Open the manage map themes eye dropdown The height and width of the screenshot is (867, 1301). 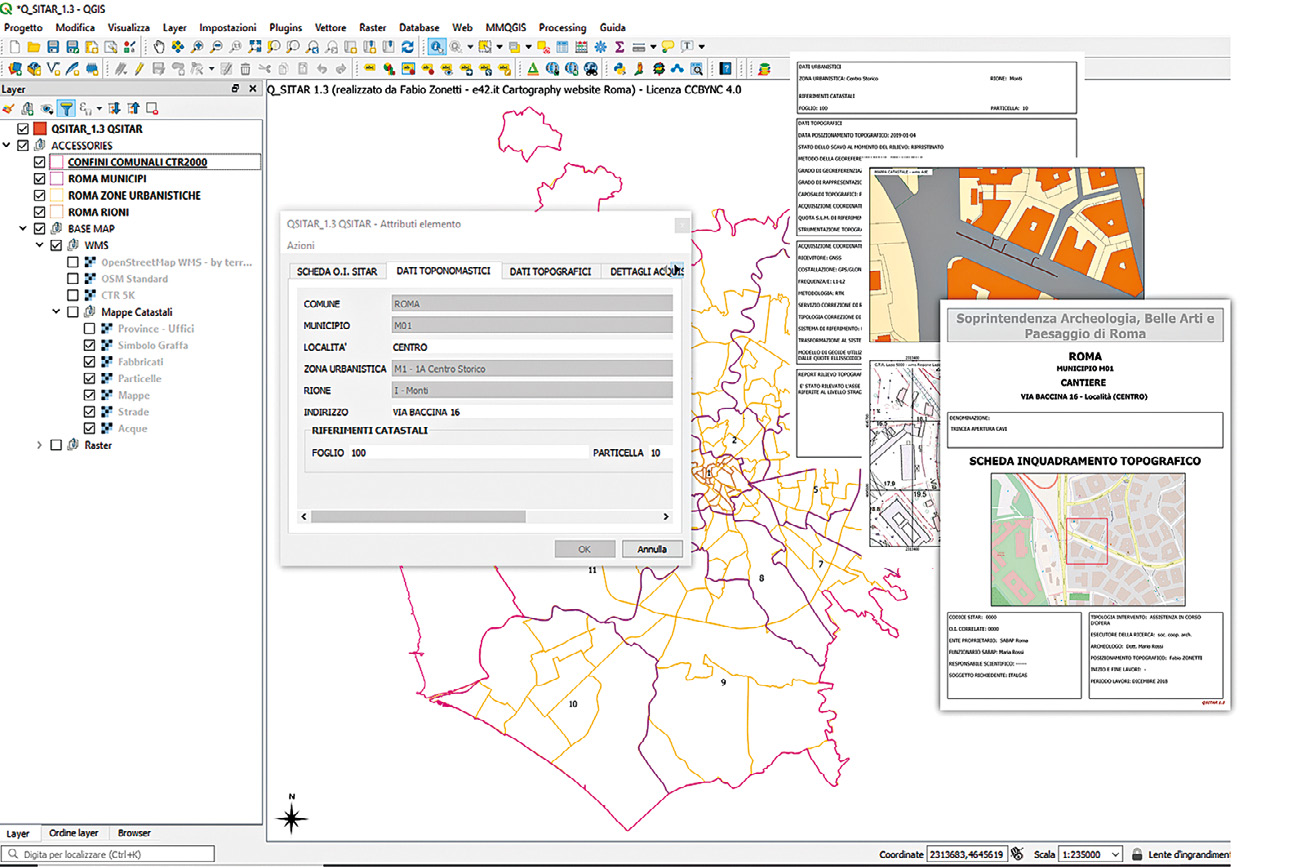tap(47, 108)
